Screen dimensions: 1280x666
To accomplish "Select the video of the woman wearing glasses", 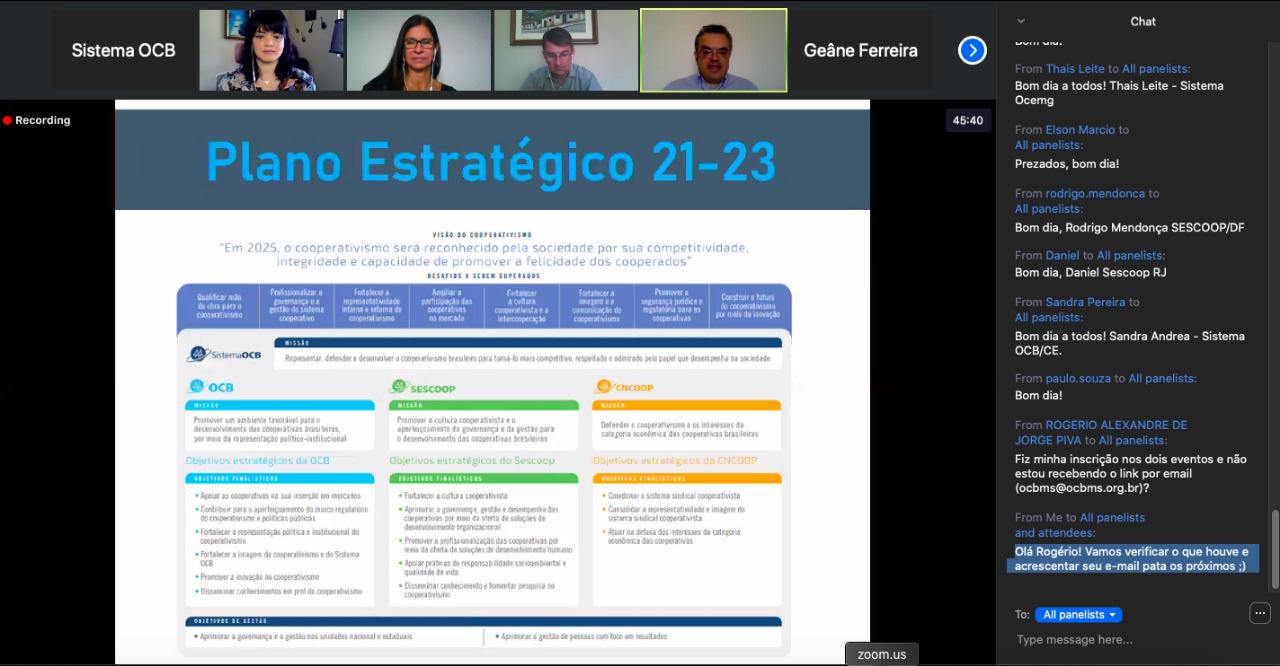I will [419, 50].
